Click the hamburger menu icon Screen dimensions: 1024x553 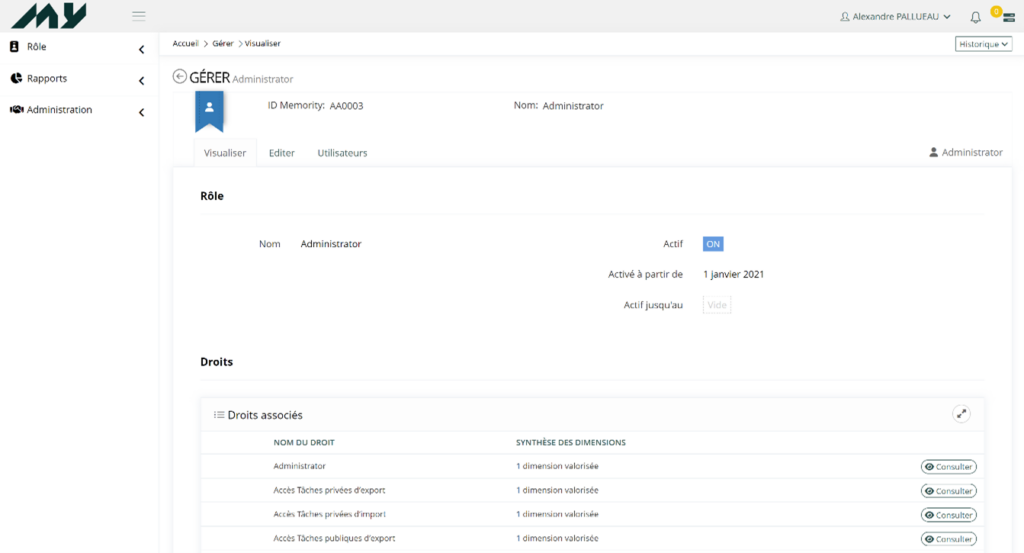(139, 16)
